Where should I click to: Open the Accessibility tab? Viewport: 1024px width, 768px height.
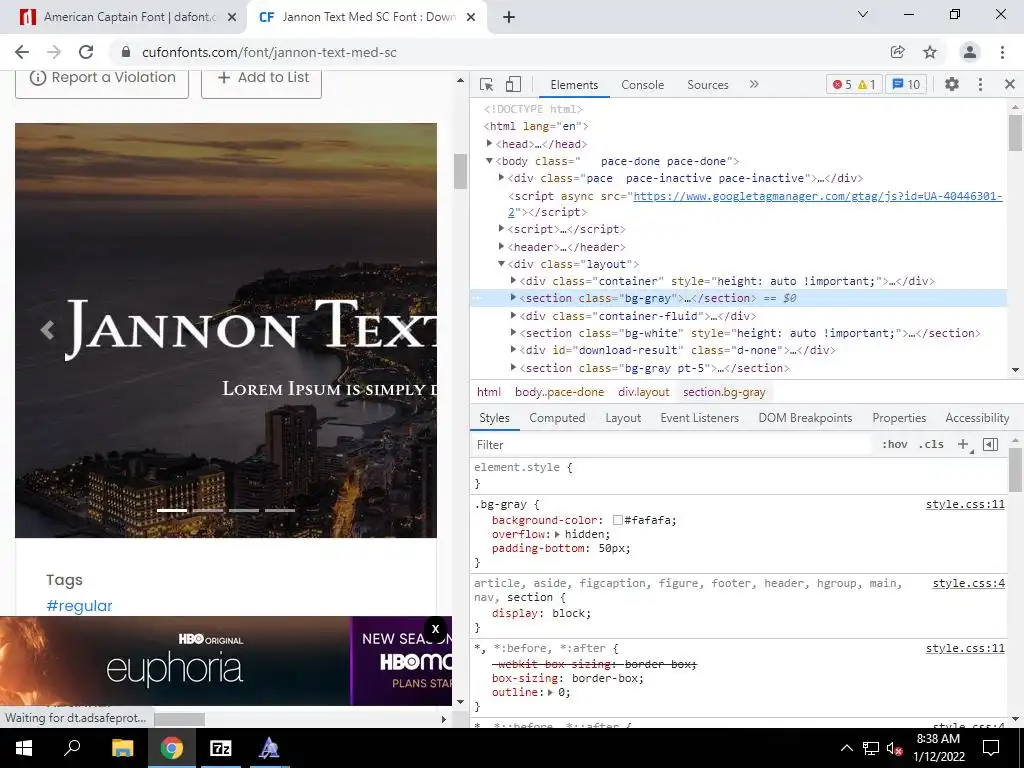pyautogui.click(x=977, y=418)
